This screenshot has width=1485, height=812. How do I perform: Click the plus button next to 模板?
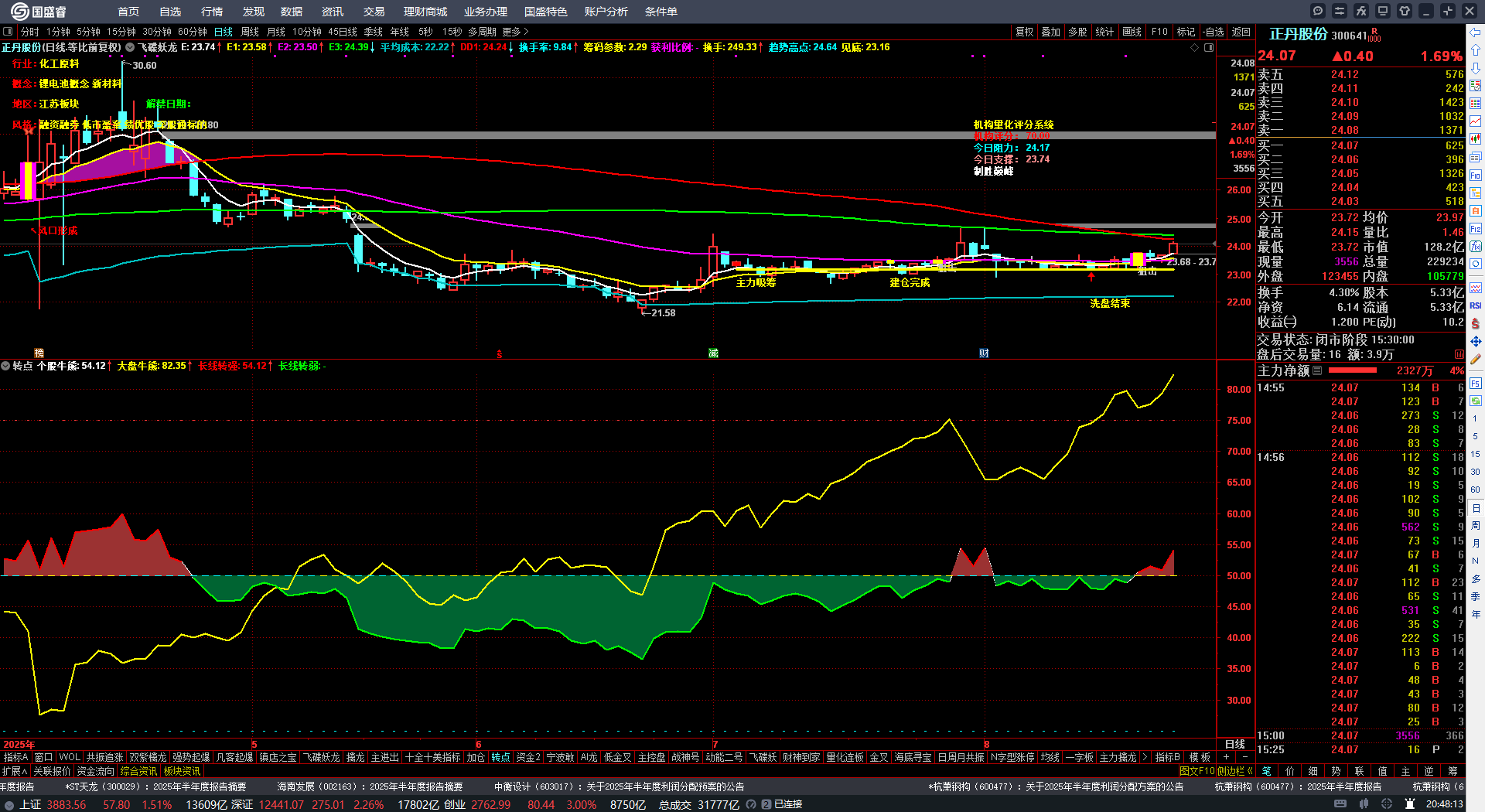tap(1226, 757)
